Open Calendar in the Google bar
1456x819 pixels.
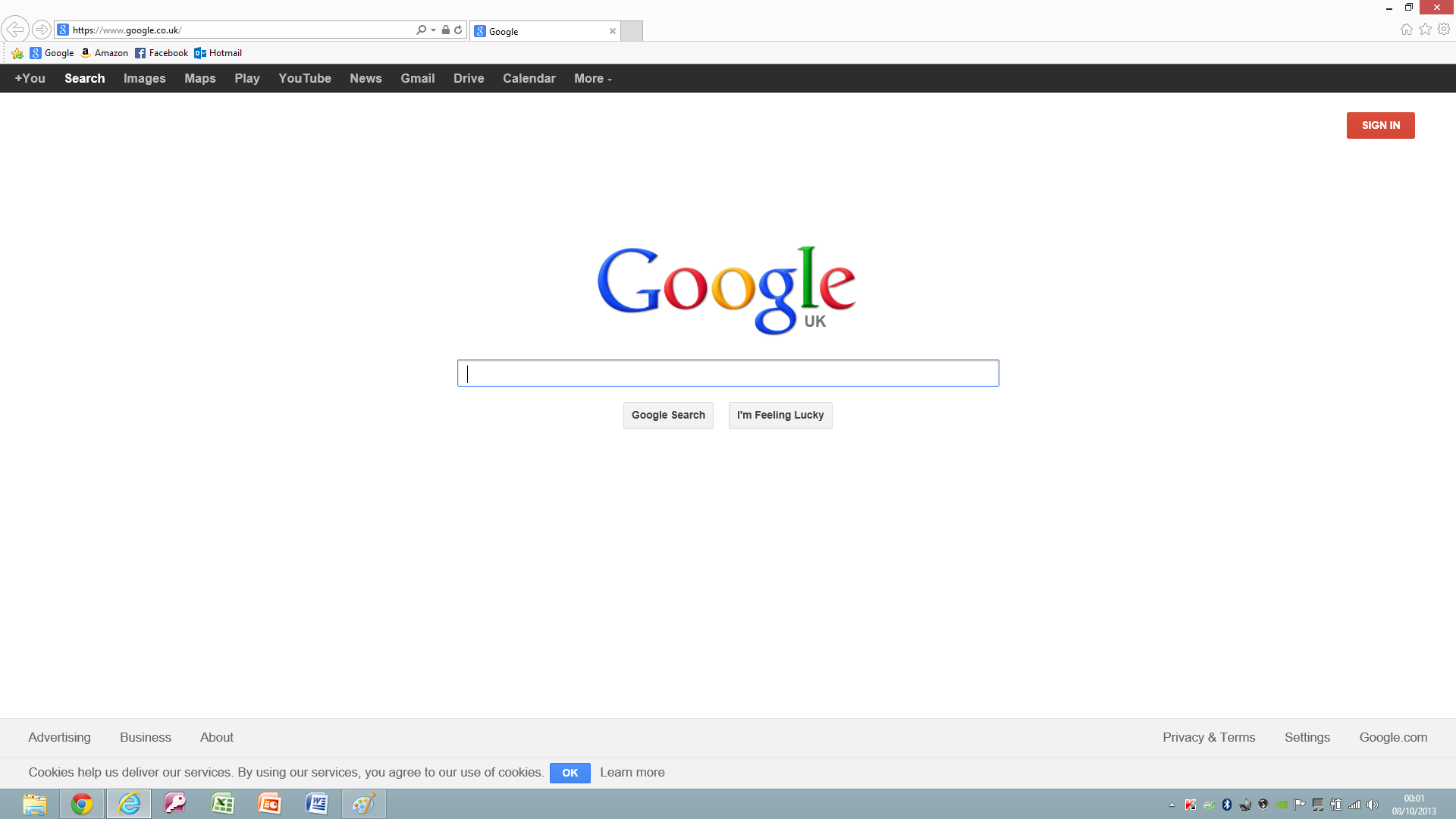pyautogui.click(x=529, y=78)
